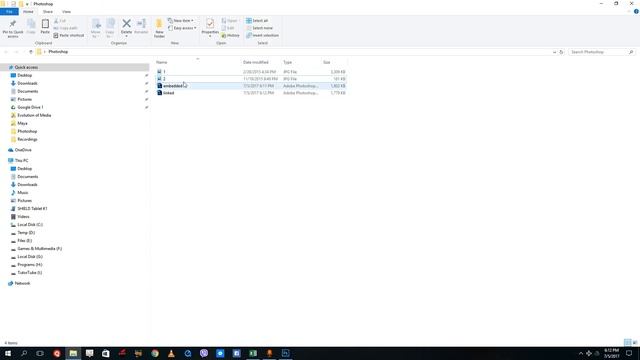This screenshot has width=640, height=360.
Task: Open the Easy access dropdown
Action: pyautogui.click(x=182, y=28)
